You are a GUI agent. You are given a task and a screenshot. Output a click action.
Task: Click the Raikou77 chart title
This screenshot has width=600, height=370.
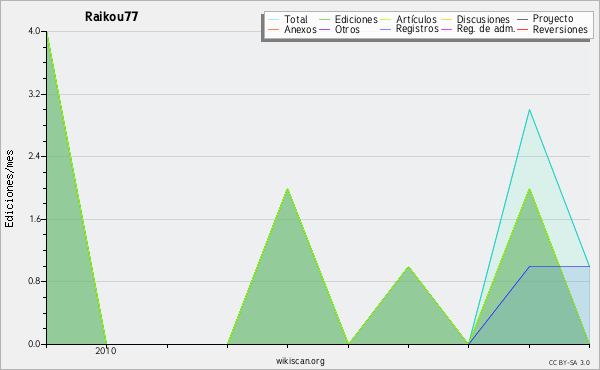click(x=111, y=17)
